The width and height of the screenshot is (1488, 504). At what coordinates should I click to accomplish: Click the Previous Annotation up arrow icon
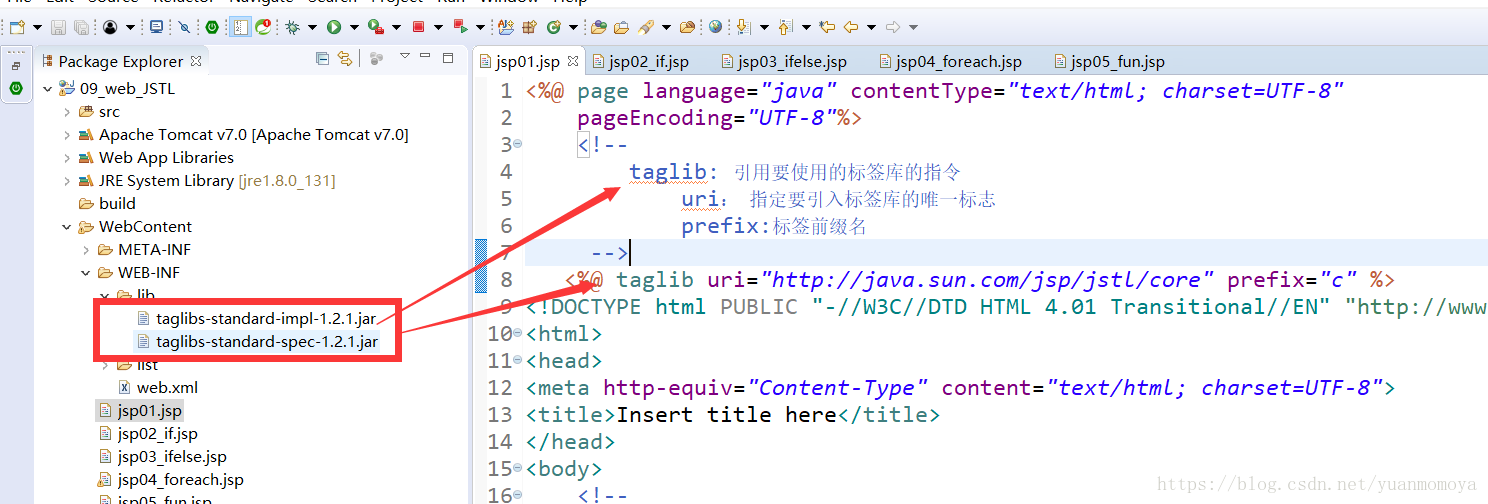786,27
